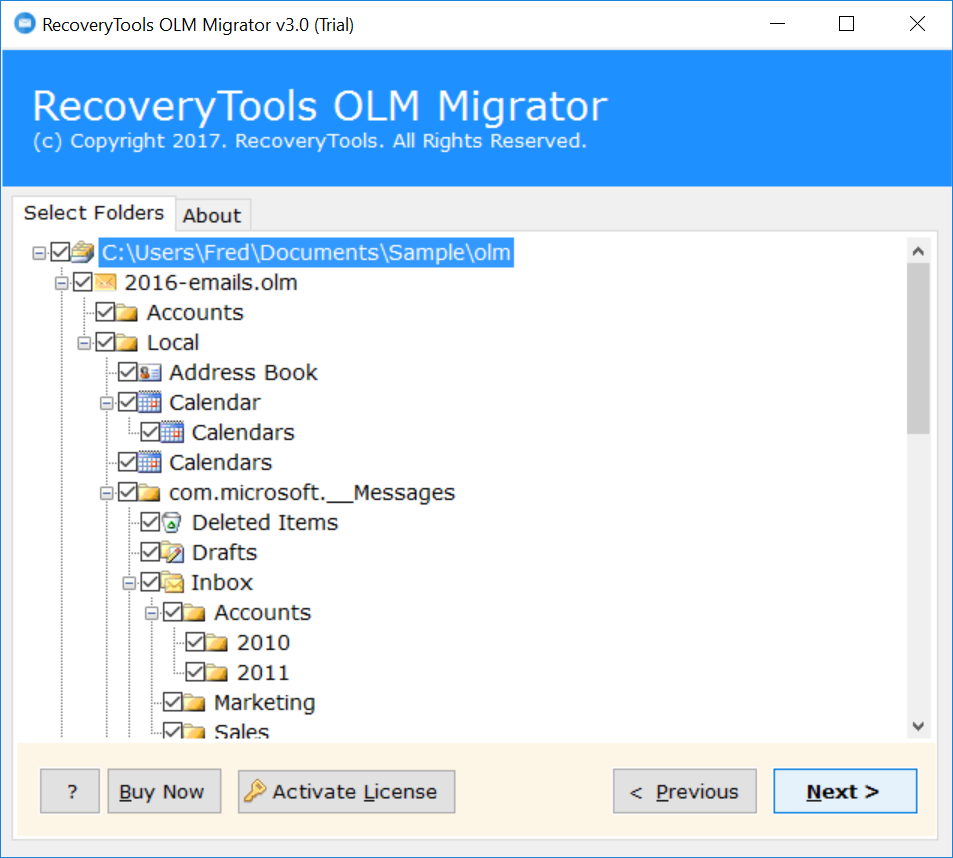Select the Local folder label
The height and width of the screenshot is (858, 953).
[173, 343]
